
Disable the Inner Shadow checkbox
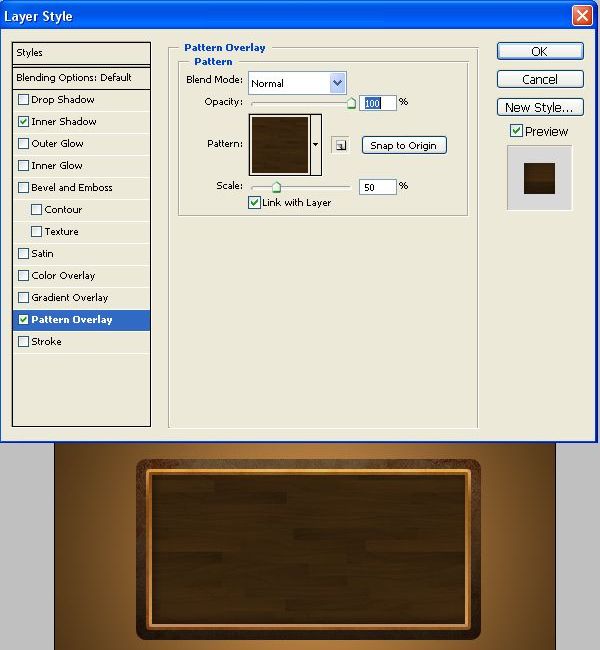pos(24,122)
